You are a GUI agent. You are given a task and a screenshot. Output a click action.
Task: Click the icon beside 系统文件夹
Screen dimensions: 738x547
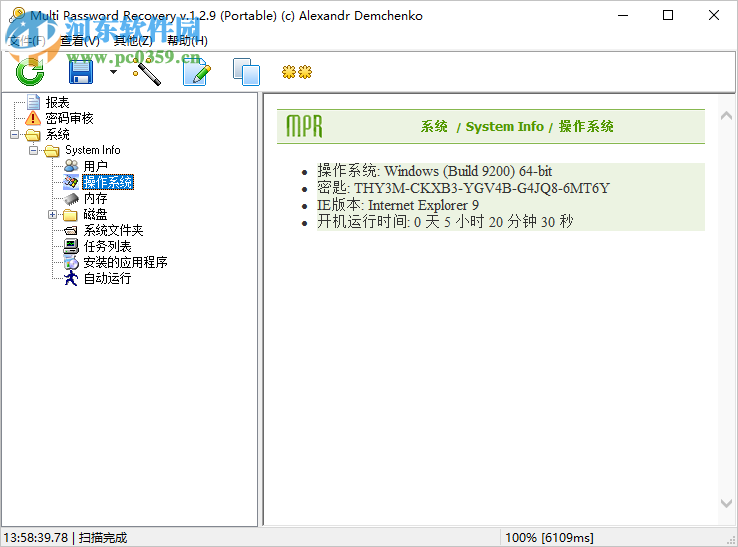[71, 231]
